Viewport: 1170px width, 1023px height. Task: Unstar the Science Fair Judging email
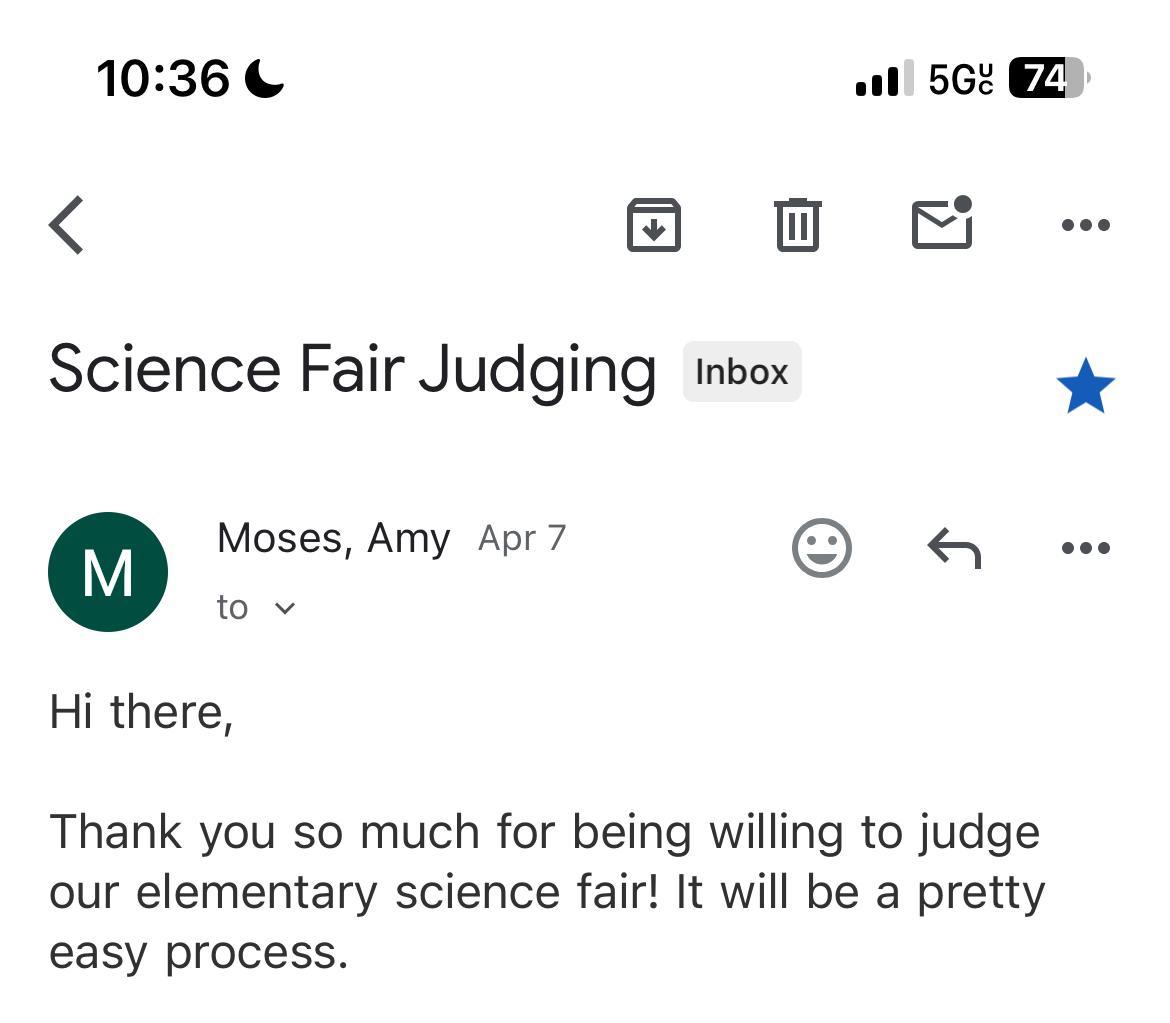click(x=1085, y=388)
